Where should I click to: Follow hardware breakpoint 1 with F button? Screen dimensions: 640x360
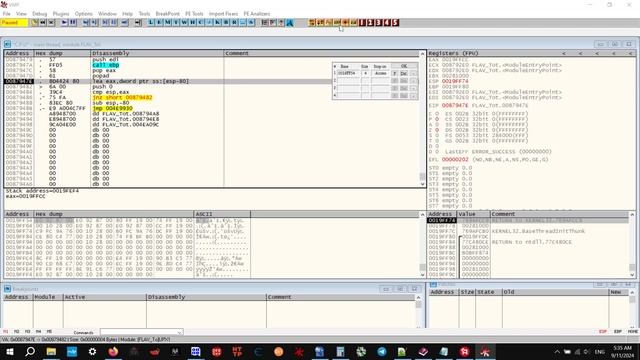[x=394, y=73]
